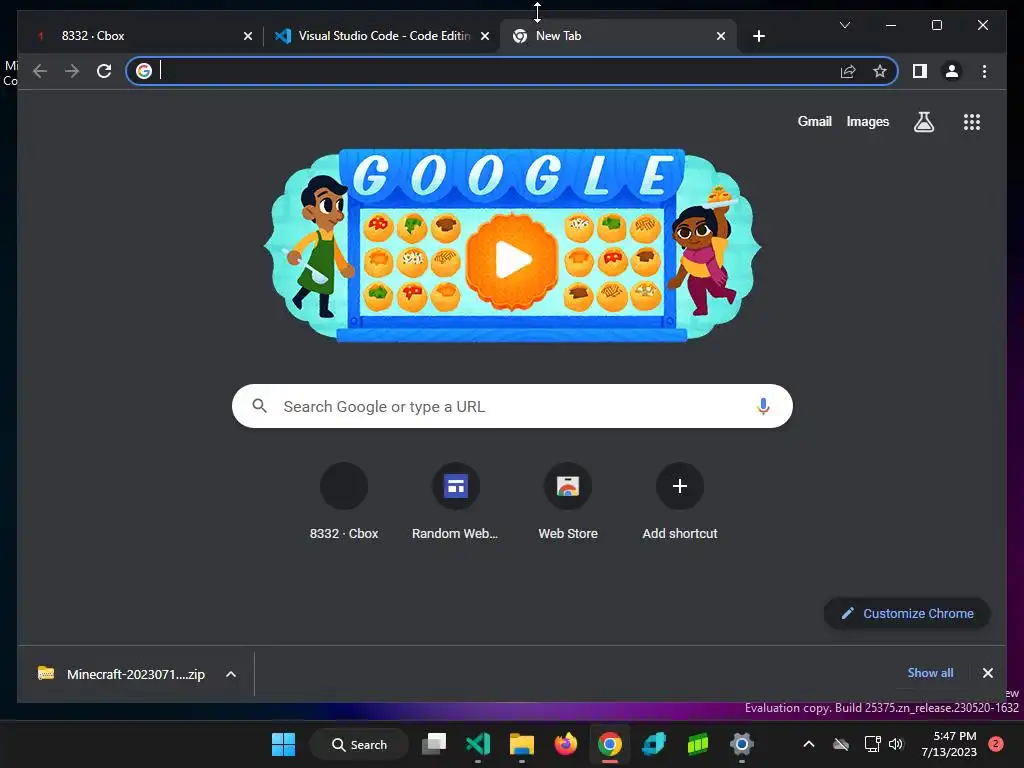Open network status tray icon

[x=872, y=744]
